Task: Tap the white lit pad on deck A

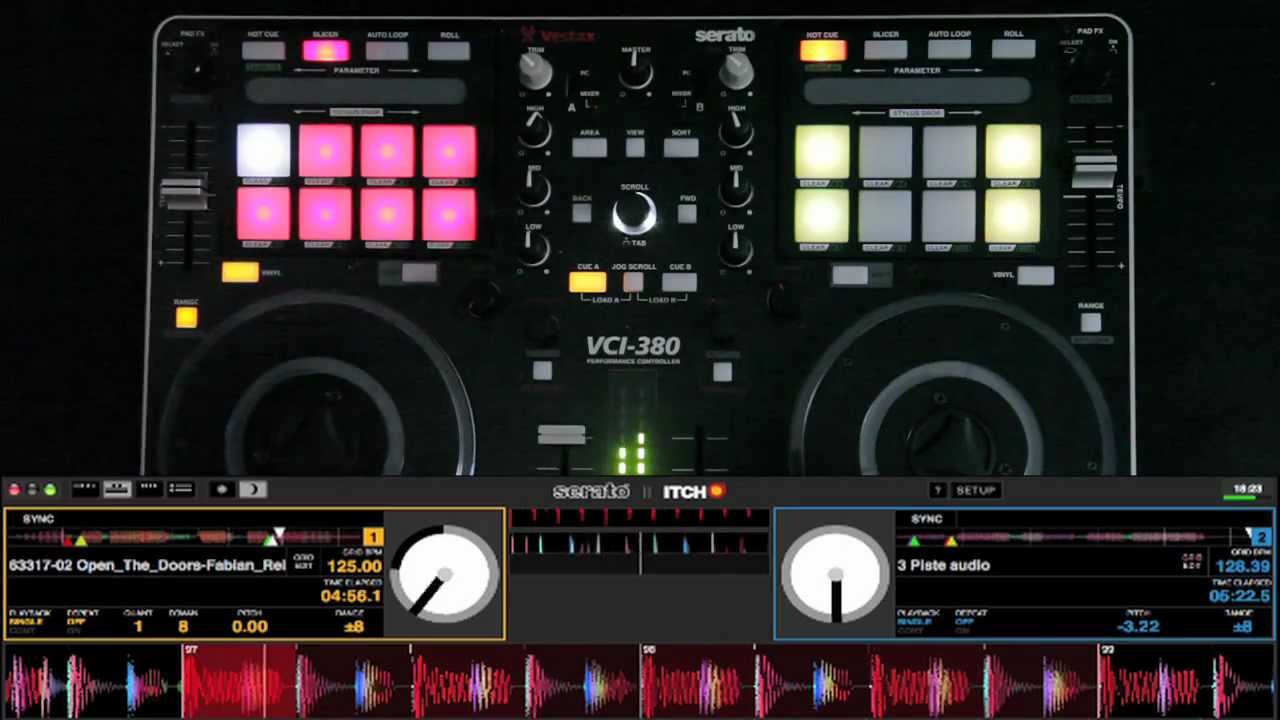Action: pos(263,151)
